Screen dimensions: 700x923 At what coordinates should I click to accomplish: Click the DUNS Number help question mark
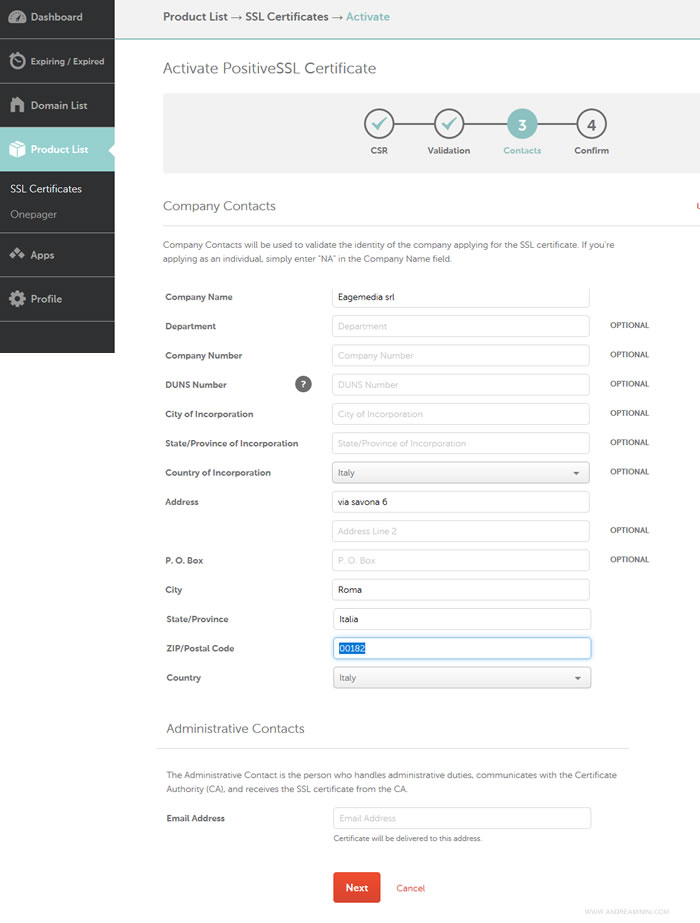pos(303,384)
